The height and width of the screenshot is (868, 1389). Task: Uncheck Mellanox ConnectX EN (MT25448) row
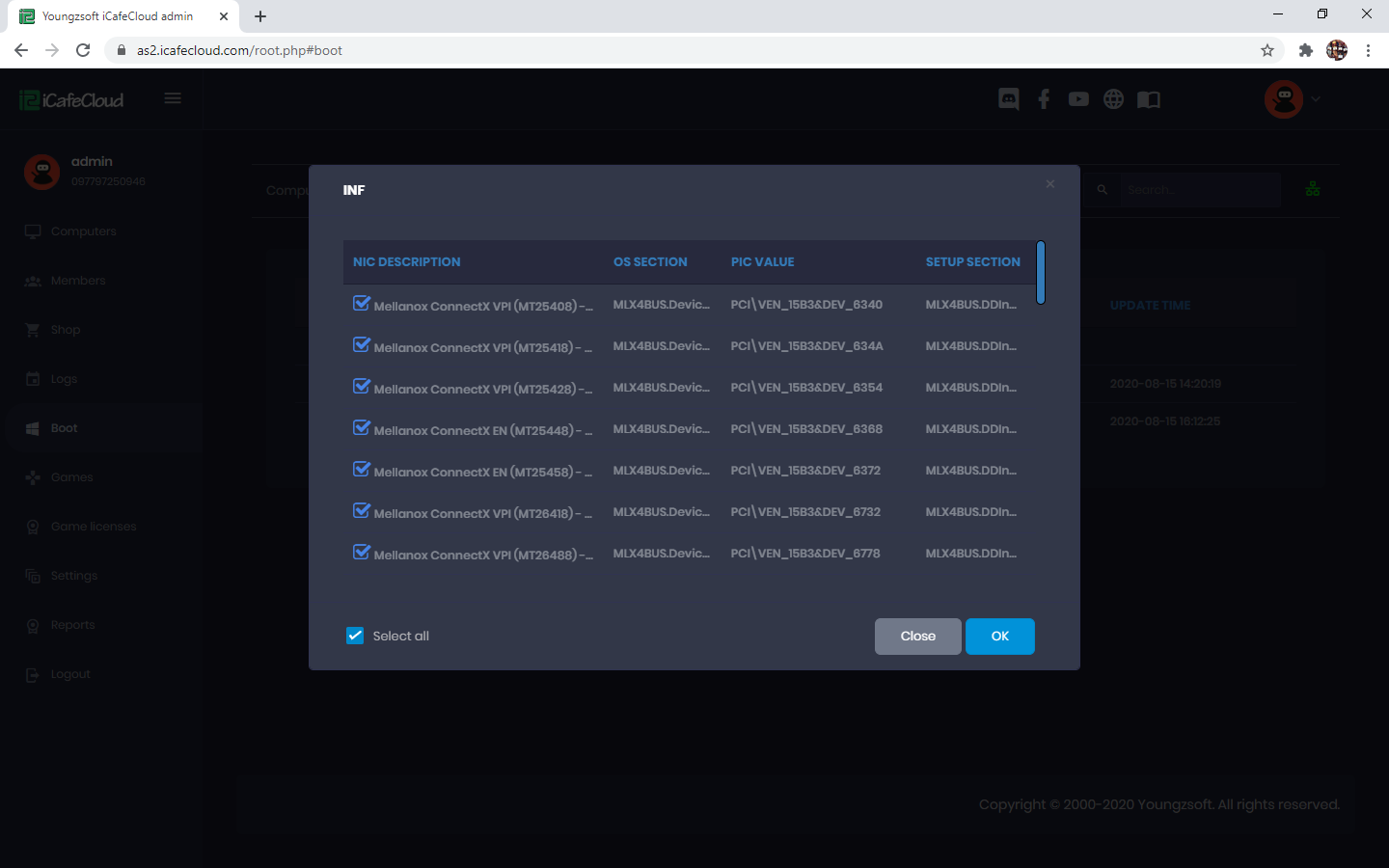tap(362, 428)
